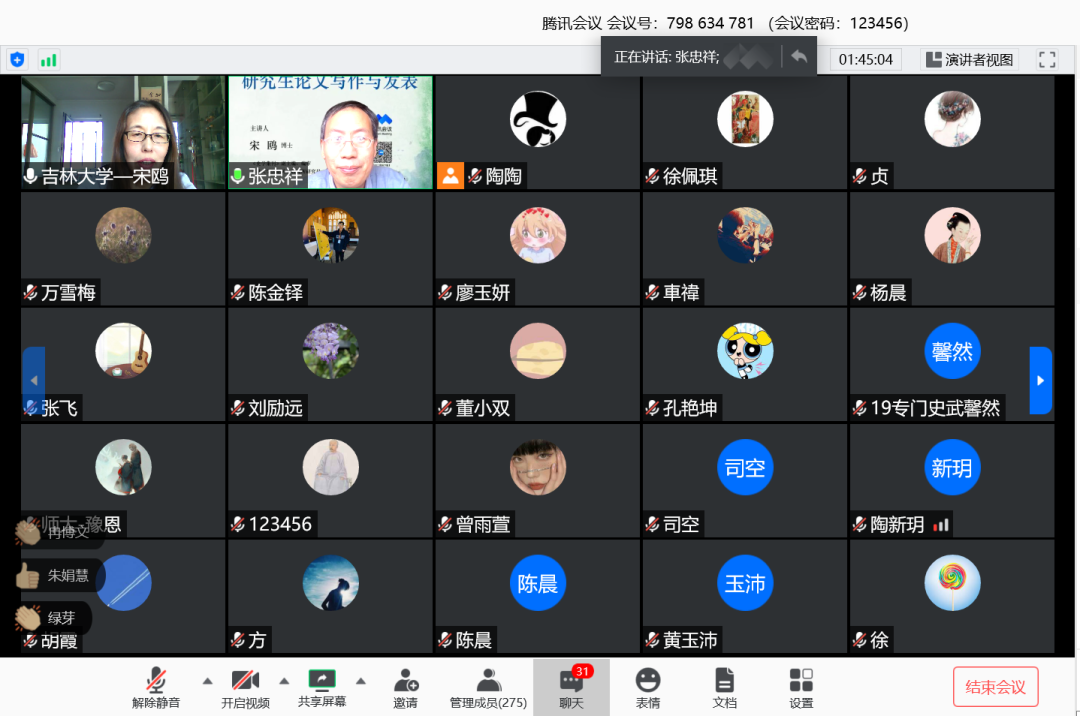1080x716 pixels.
Task: Open the emoji reactions (表情) menu
Action: click(647, 688)
